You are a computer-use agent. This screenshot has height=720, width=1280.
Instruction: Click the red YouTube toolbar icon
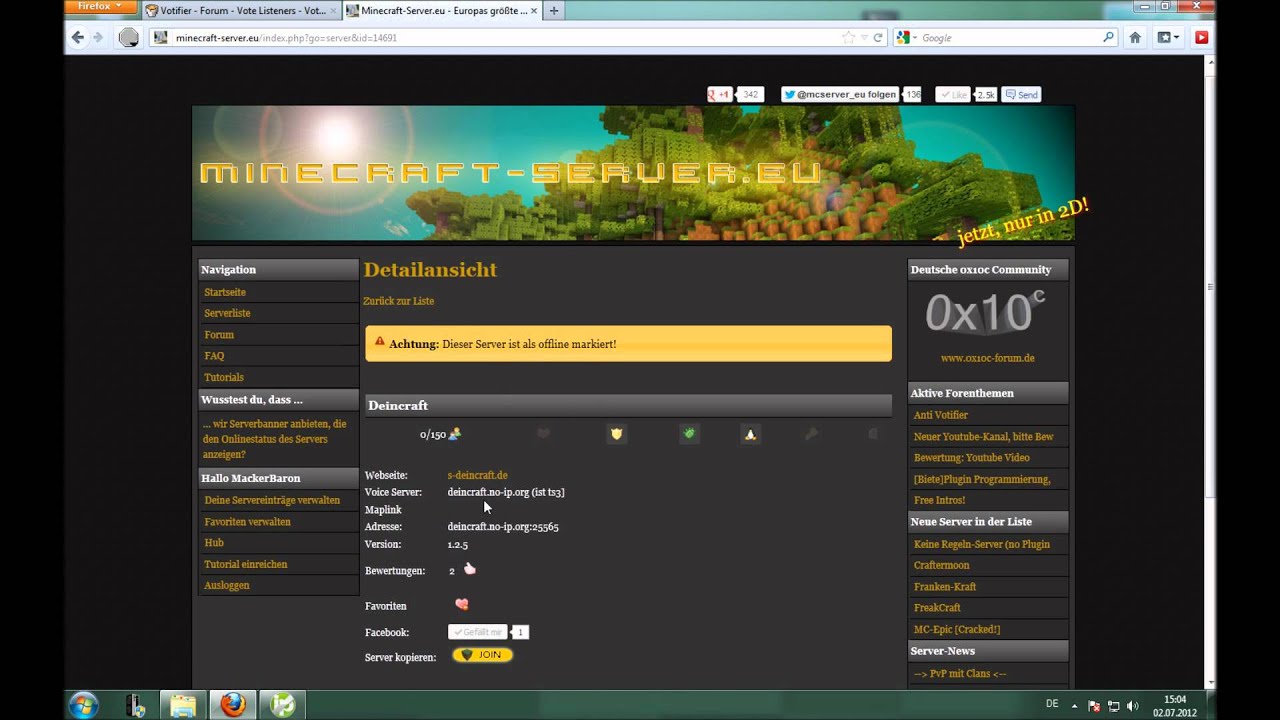[1201, 38]
